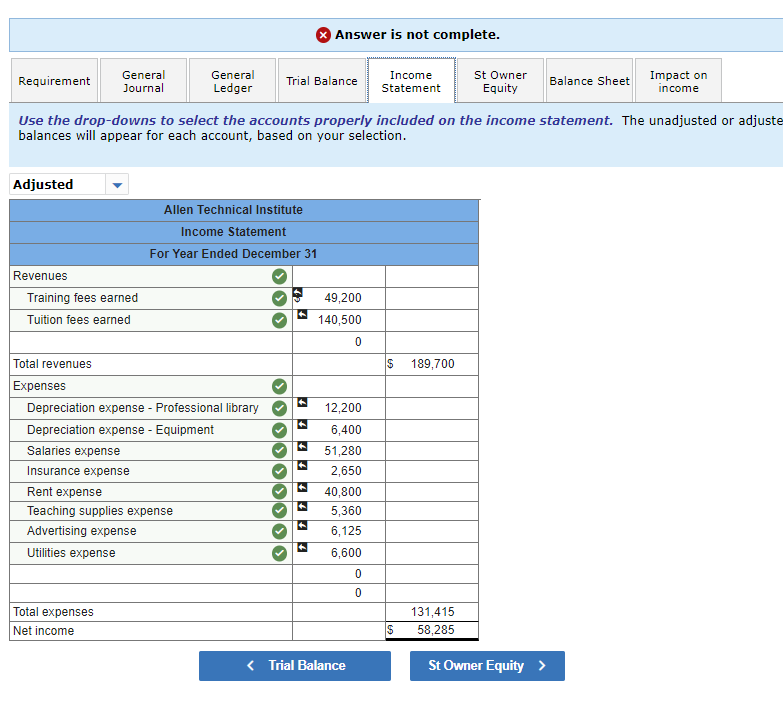The width and height of the screenshot is (783, 712).
Task: Switch to the Trial Balance tab
Action: point(322,81)
